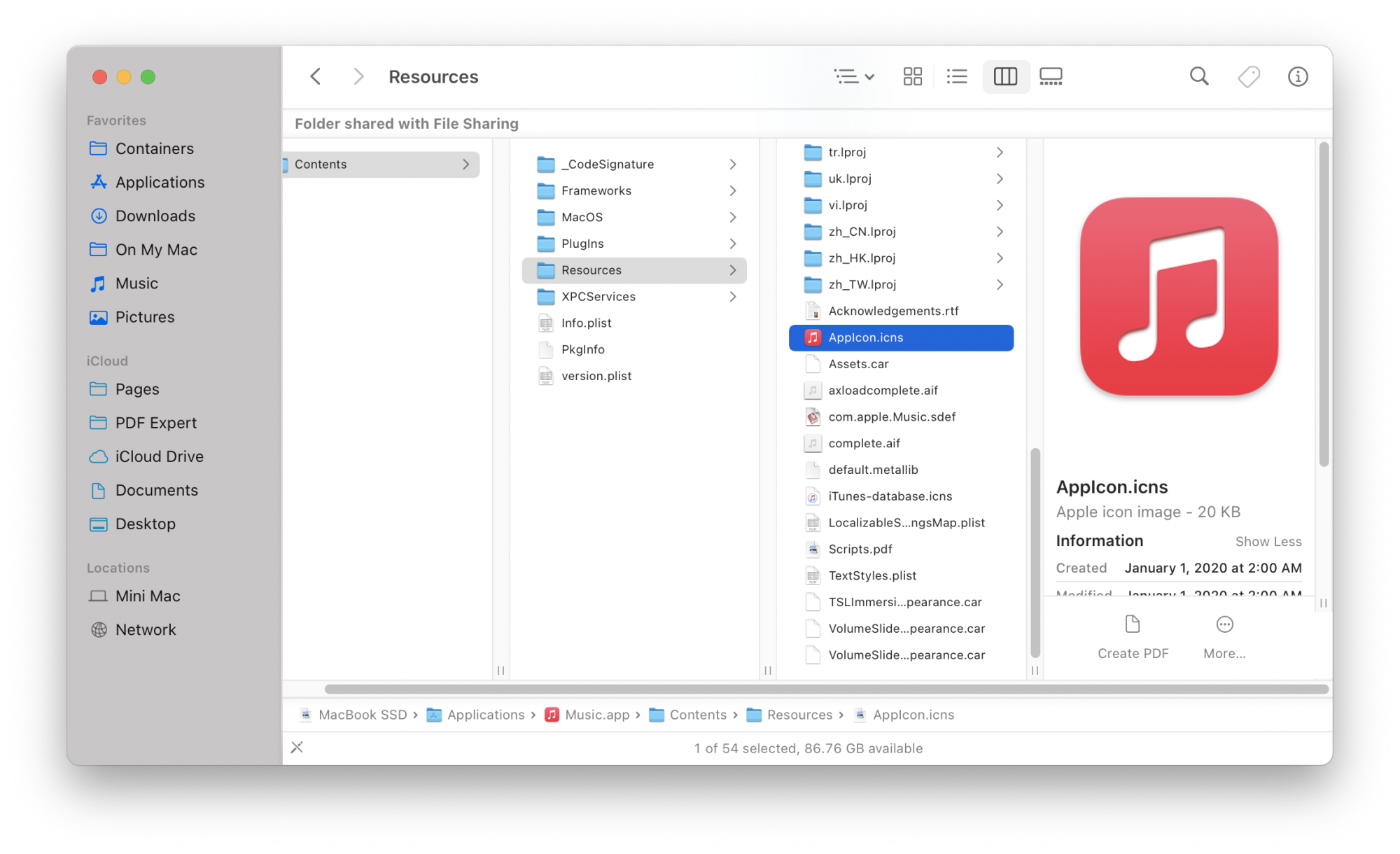The height and width of the screenshot is (854, 1400).
Task: Close the status bar with X icon
Action: point(297,748)
